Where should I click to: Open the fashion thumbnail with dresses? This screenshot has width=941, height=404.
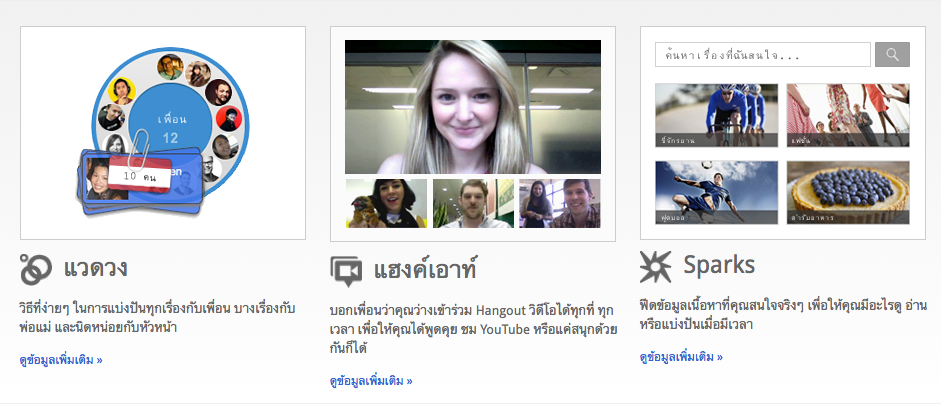pyautogui.click(x=848, y=115)
